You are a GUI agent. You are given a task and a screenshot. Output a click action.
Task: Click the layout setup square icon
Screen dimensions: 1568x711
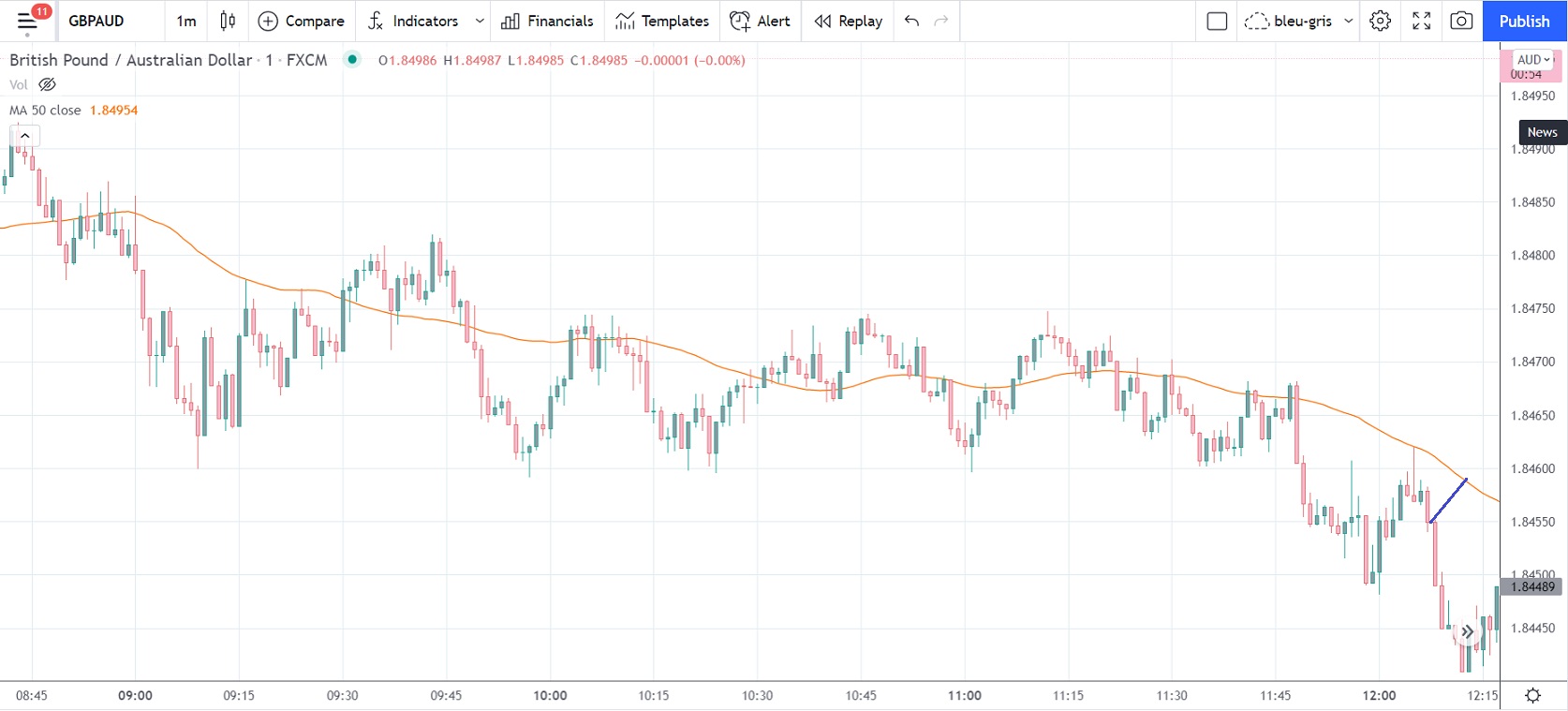point(1217,21)
